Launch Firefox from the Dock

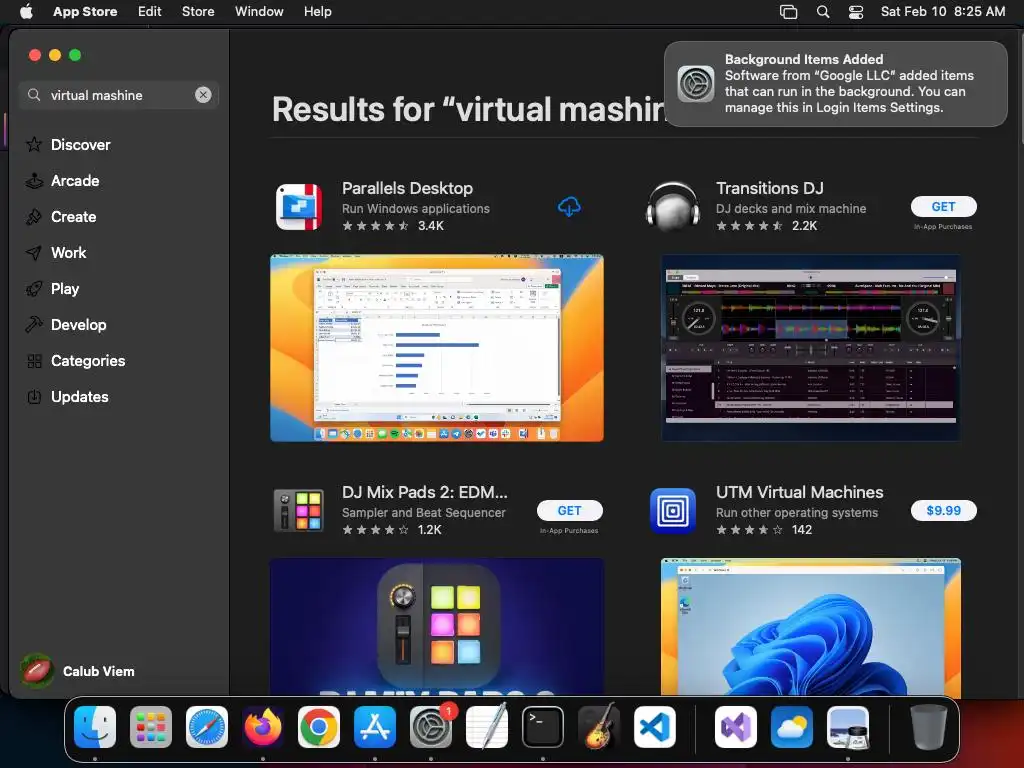tap(263, 727)
